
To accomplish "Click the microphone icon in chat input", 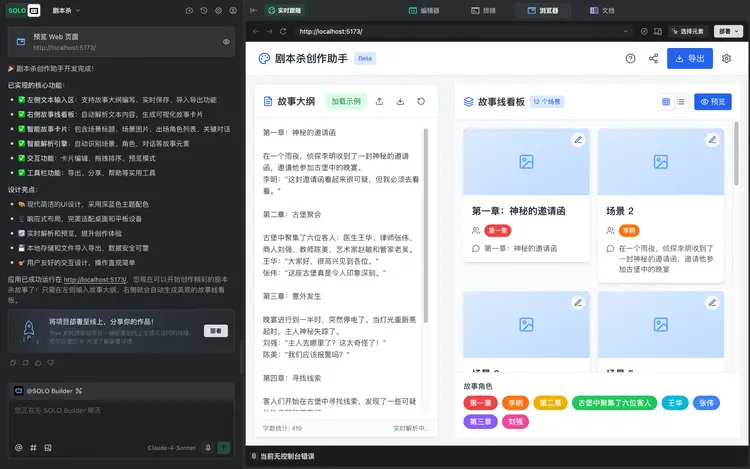I will pos(208,447).
